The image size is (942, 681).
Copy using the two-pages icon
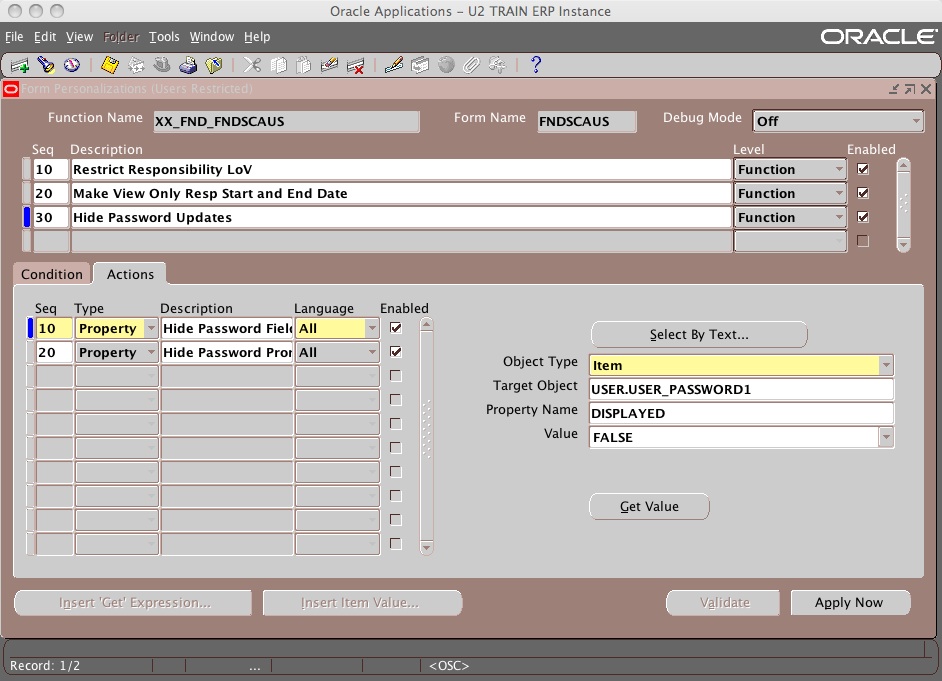pos(278,65)
